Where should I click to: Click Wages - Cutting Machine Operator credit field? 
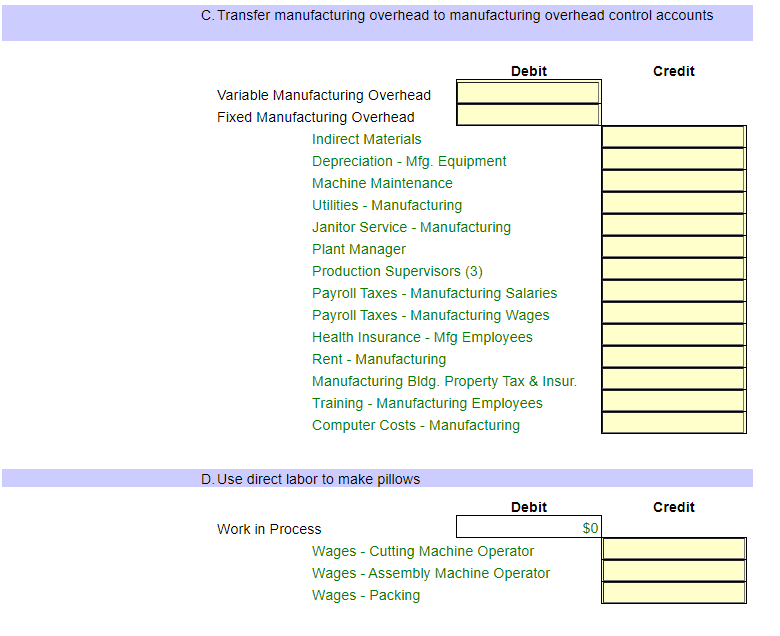[x=674, y=549]
